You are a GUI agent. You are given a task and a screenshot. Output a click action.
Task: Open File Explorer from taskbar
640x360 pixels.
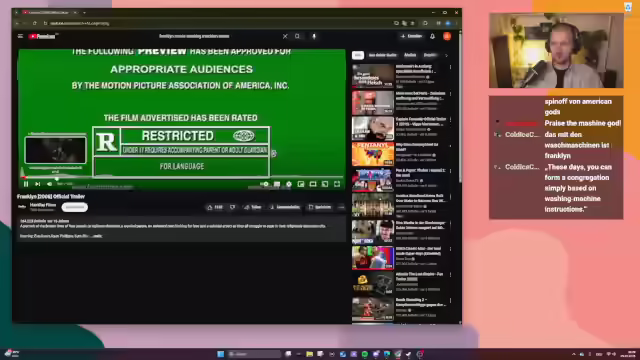pos(309,354)
